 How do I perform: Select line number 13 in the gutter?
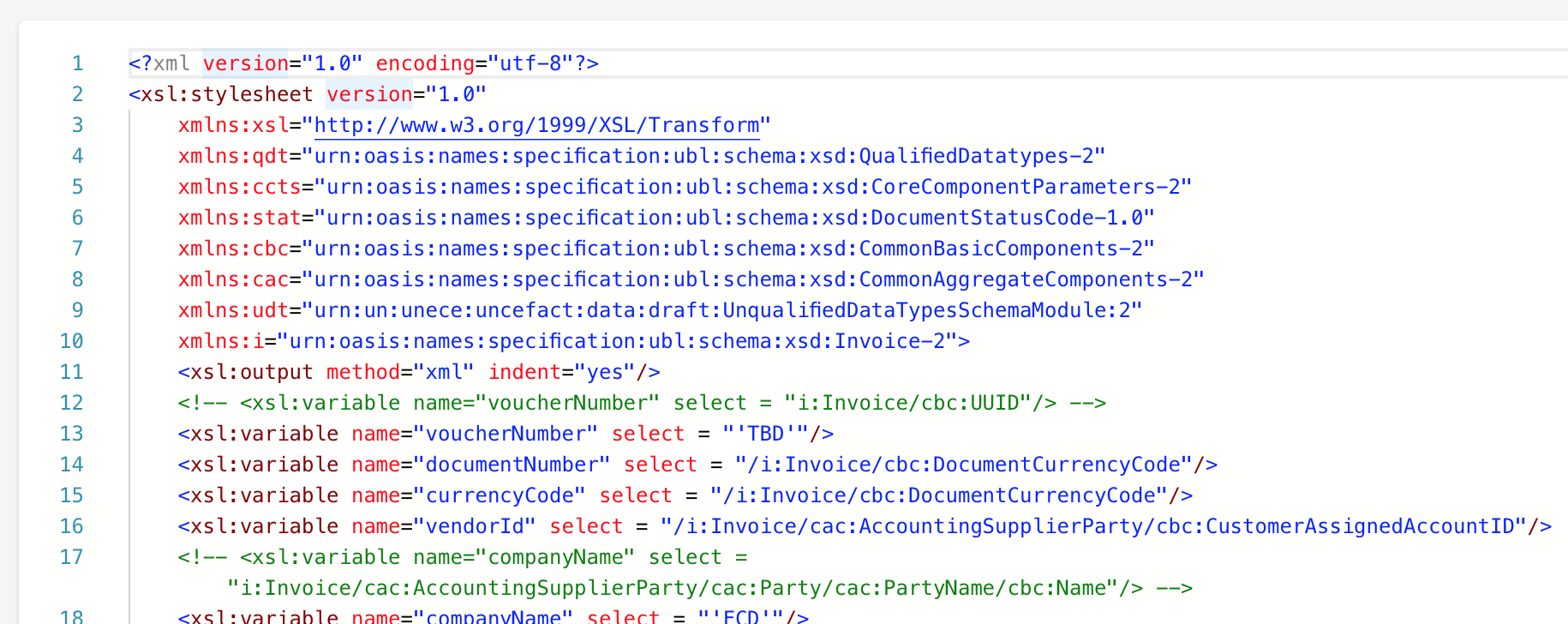(x=71, y=434)
